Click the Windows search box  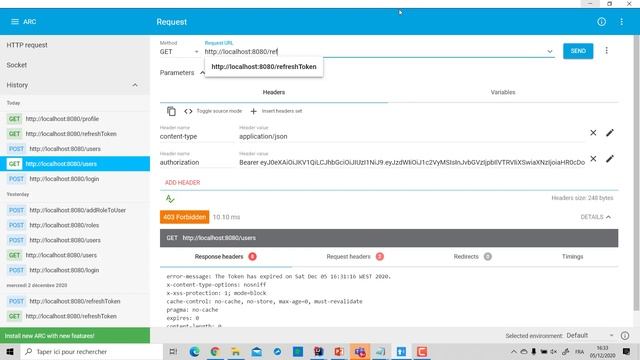pos(91,351)
